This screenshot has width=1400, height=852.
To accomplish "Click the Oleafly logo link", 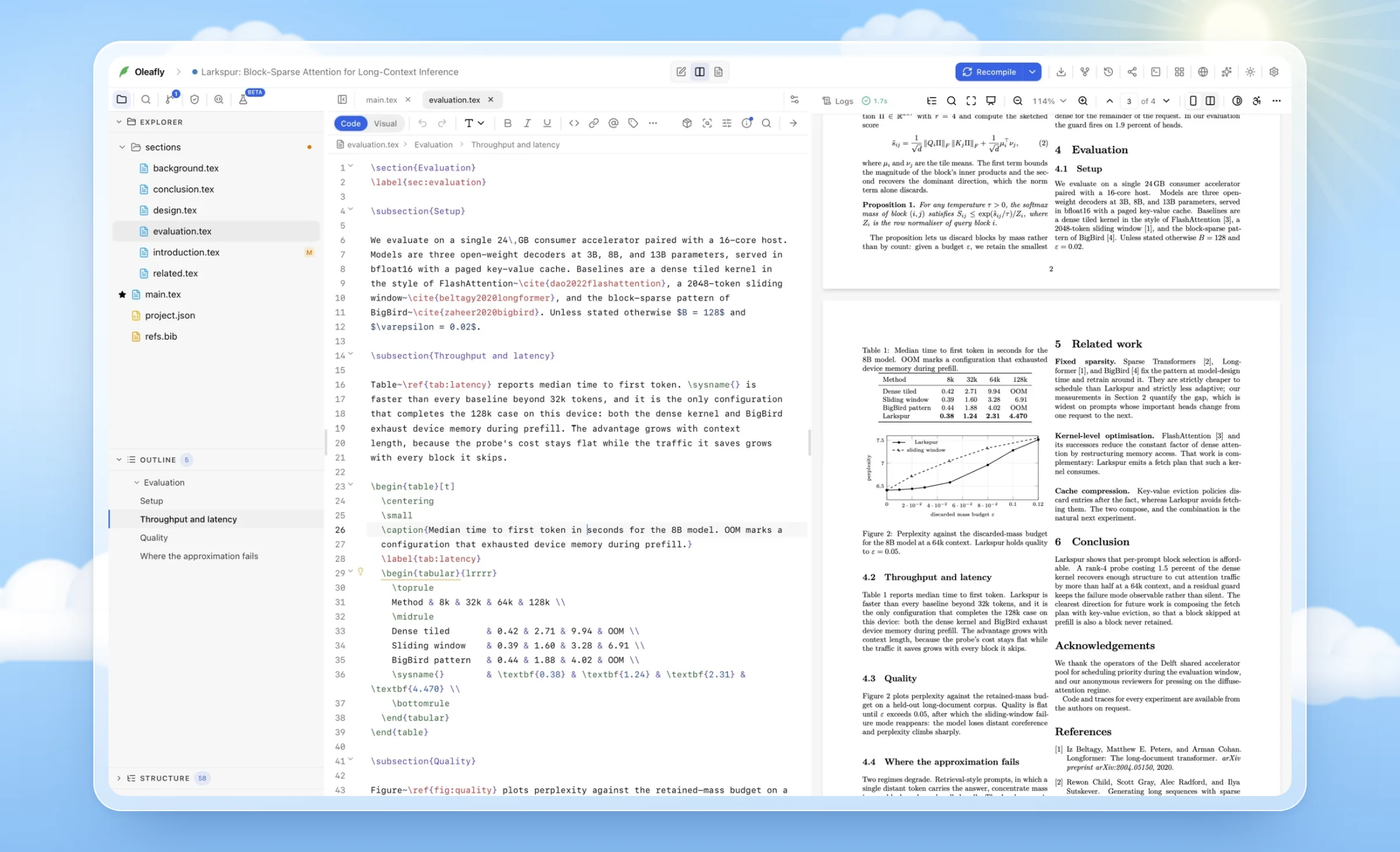I will pyautogui.click(x=142, y=72).
